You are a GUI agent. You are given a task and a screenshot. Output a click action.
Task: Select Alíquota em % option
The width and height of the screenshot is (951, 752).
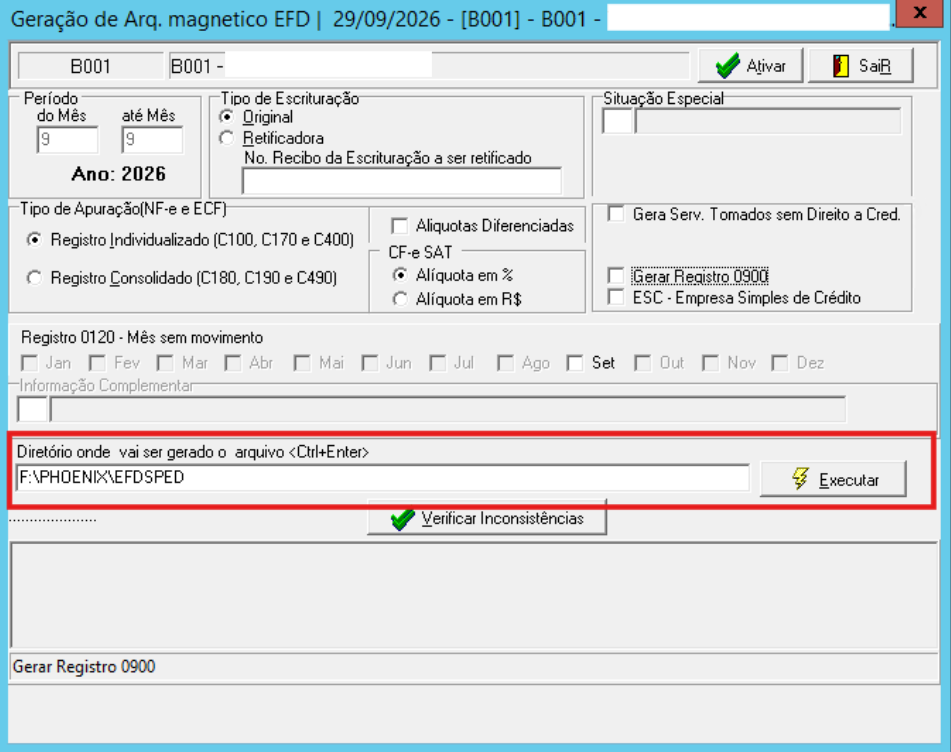[400, 275]
